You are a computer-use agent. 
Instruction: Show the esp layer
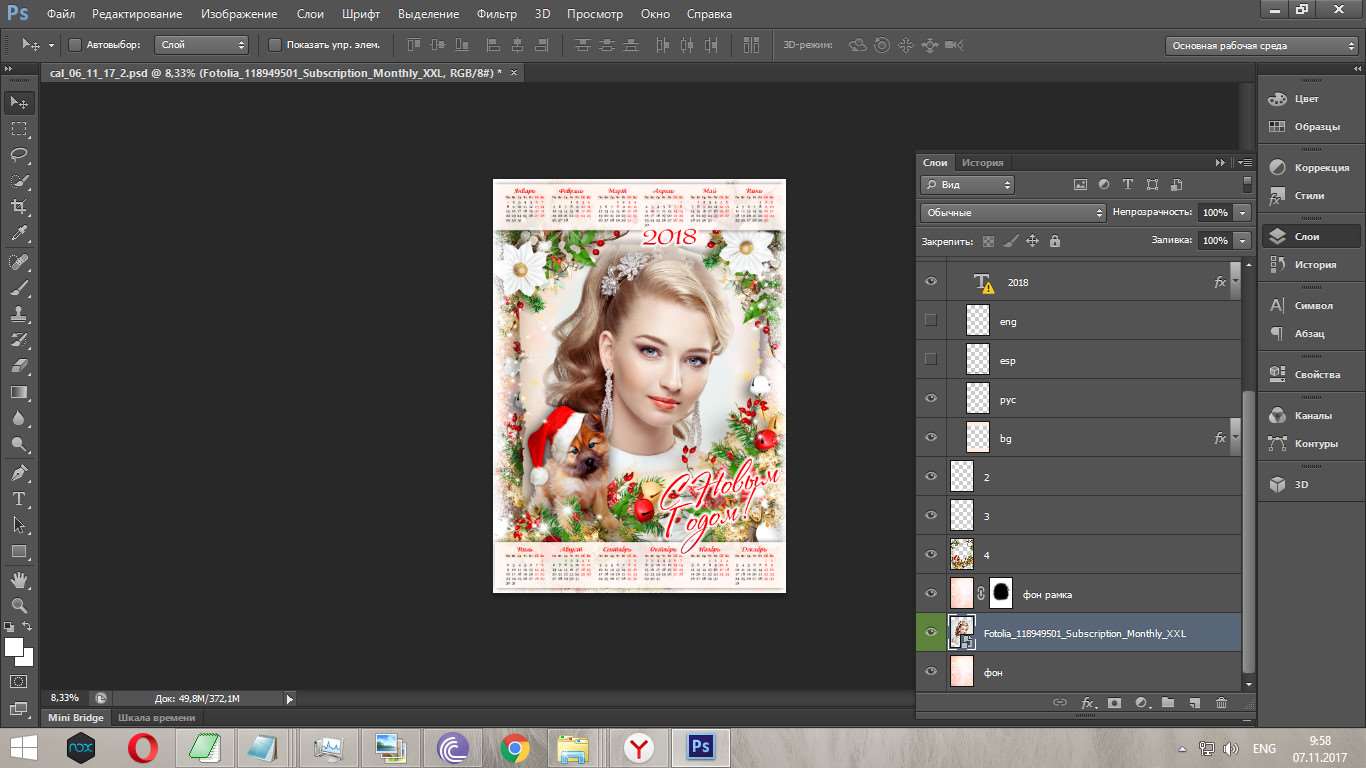click(931, 360)
